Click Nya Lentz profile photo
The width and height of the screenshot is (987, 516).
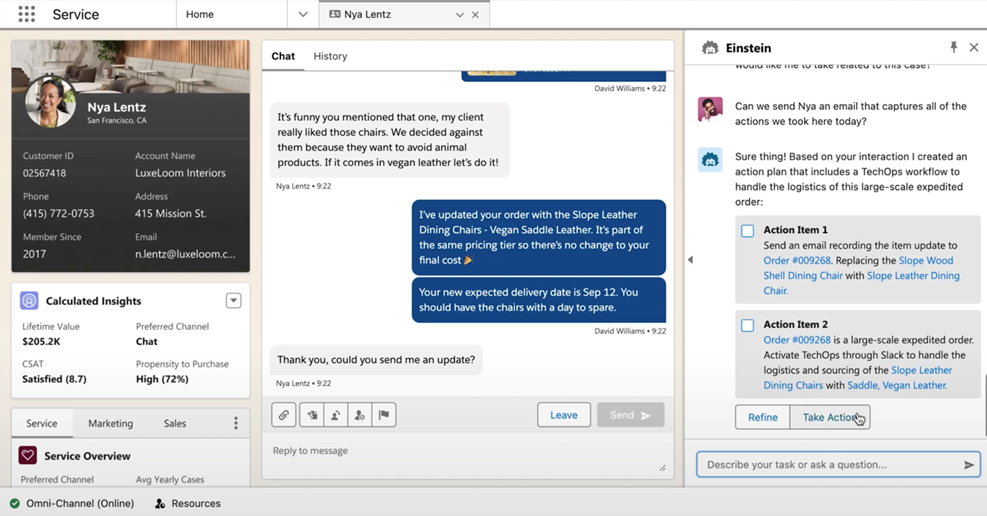click(50, 103)
